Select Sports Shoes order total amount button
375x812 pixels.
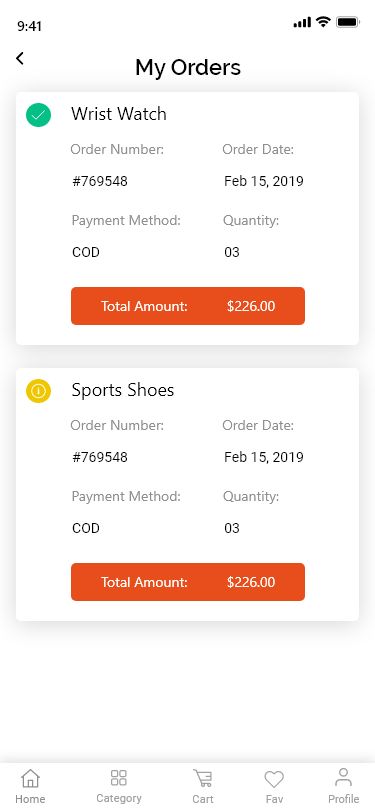pos(188,582)
